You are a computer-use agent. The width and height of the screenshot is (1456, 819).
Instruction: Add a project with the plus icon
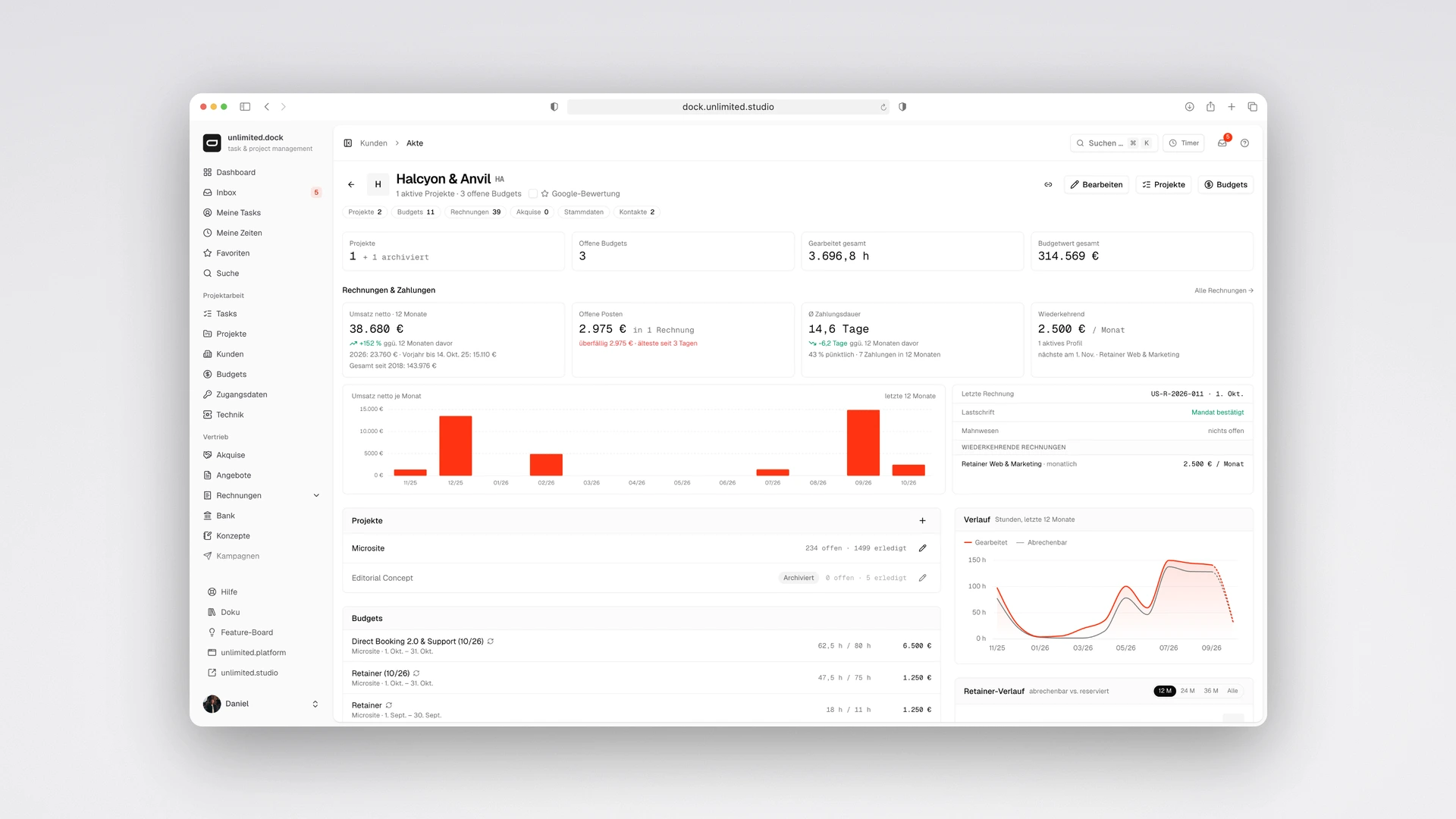tap(923, 521)
